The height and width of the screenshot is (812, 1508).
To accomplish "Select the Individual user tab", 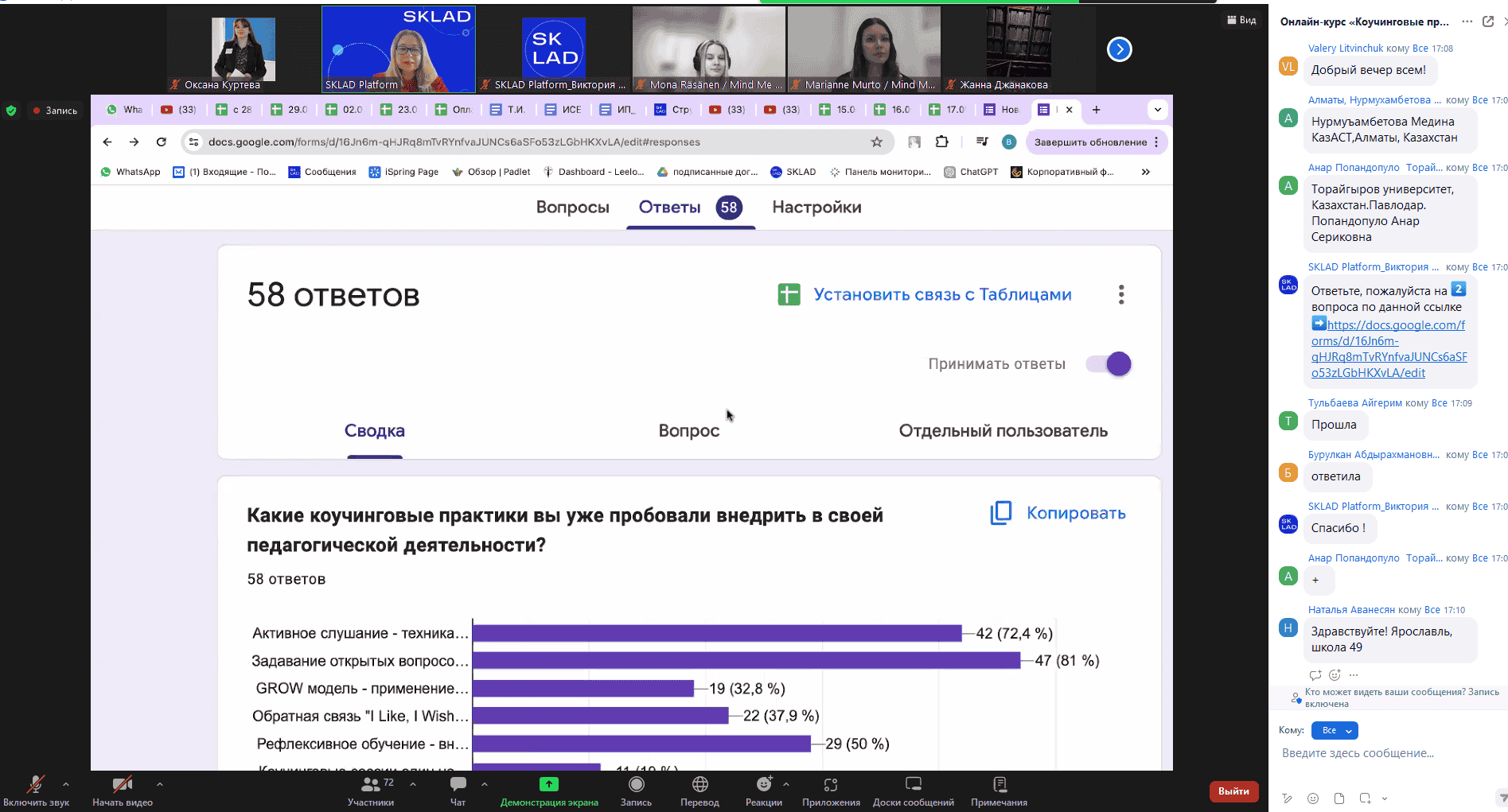I will (1003, 431).
